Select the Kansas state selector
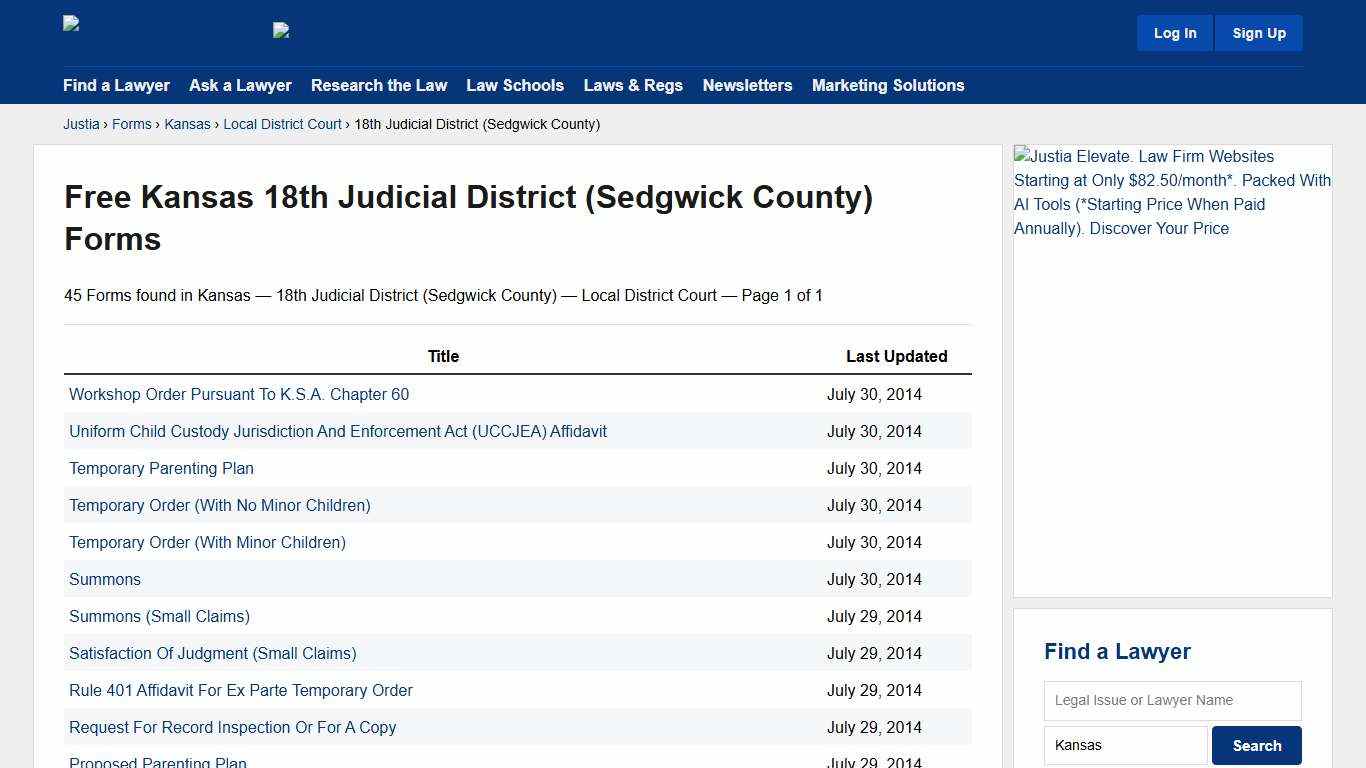Image resolution: width=1366 pixels, height=768 pixels. (x=1125, y=745)
